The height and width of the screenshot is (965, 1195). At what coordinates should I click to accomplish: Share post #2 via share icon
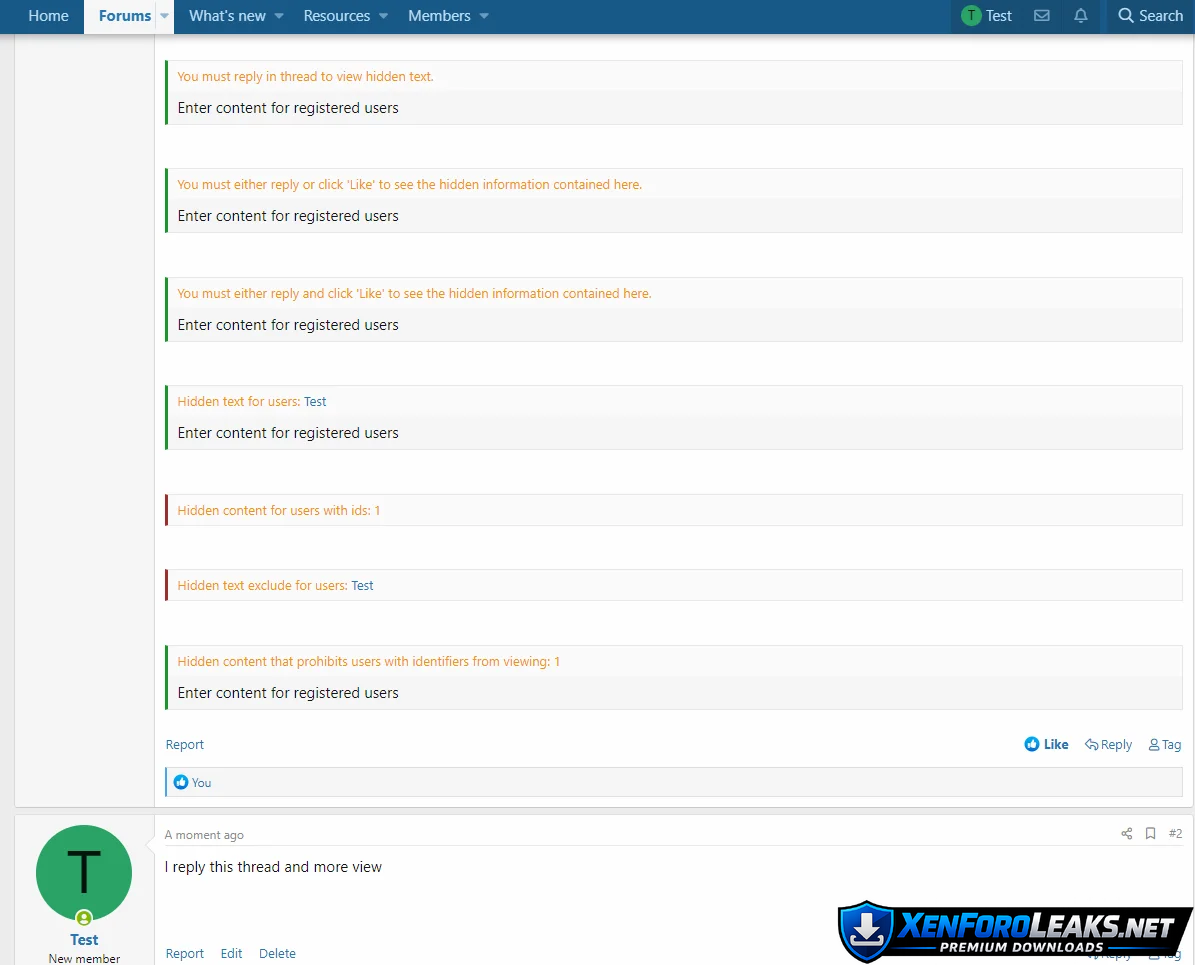tap(1127, 834)
